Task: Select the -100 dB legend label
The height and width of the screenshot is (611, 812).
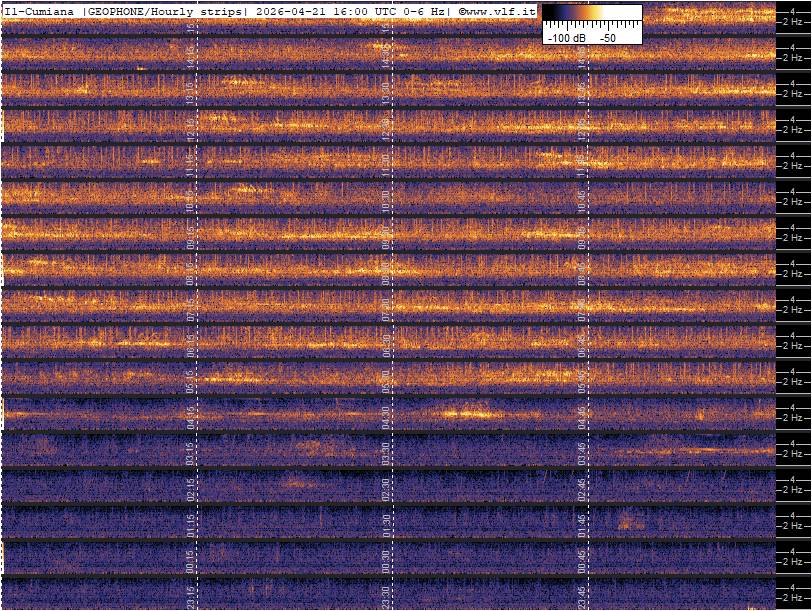Action: click(565, 37)
